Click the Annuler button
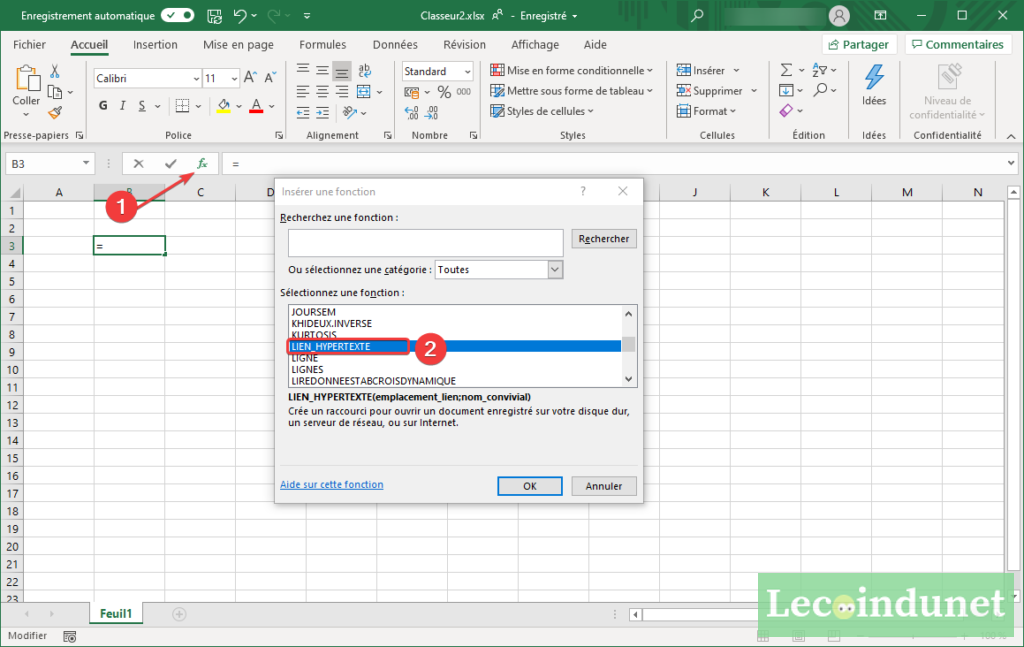This screenshot has height=647, width=1024. click(x=603, y=486)
